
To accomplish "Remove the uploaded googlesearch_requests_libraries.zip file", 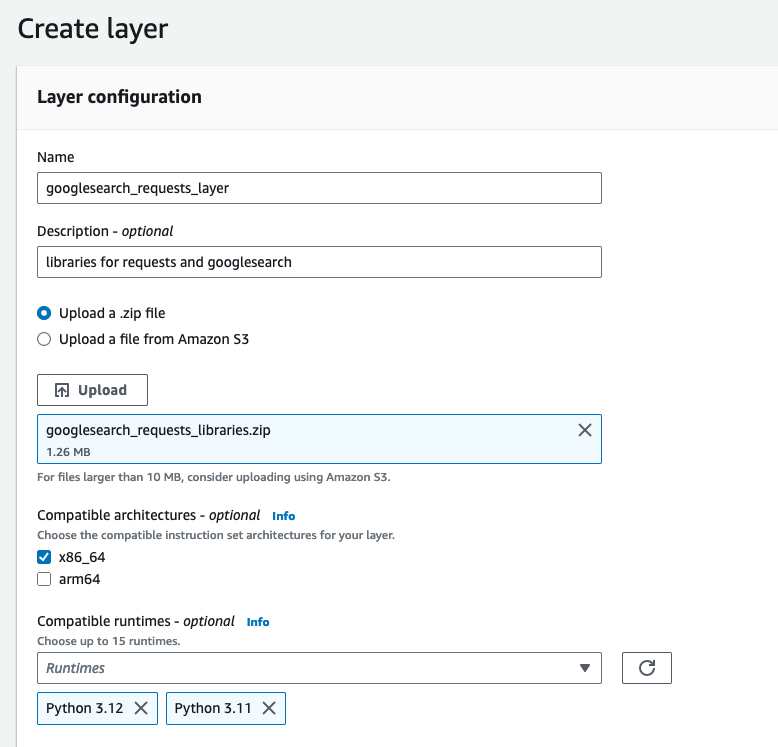I will (585, 430).
